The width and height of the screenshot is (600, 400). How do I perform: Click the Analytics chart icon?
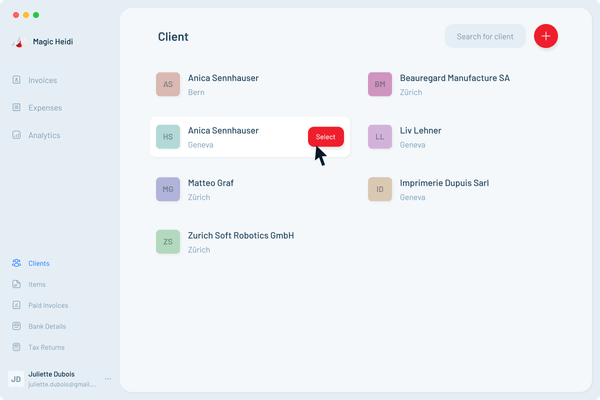point(16,135)
